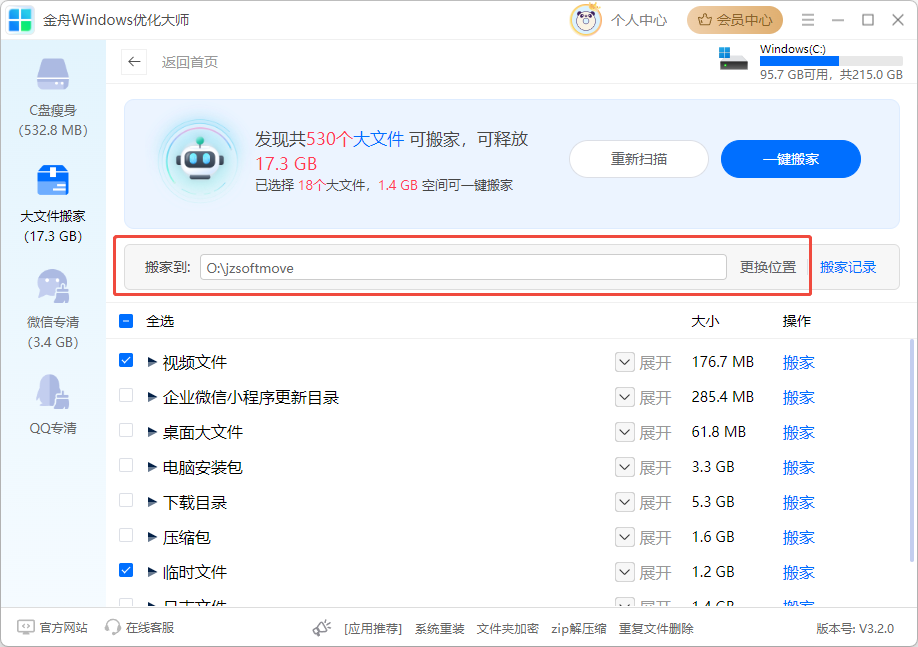This screenshot has height=647, width=918.
Task: Expand 视频文件 using its 展开 dropdown
Action: click(x=625, y=362)
